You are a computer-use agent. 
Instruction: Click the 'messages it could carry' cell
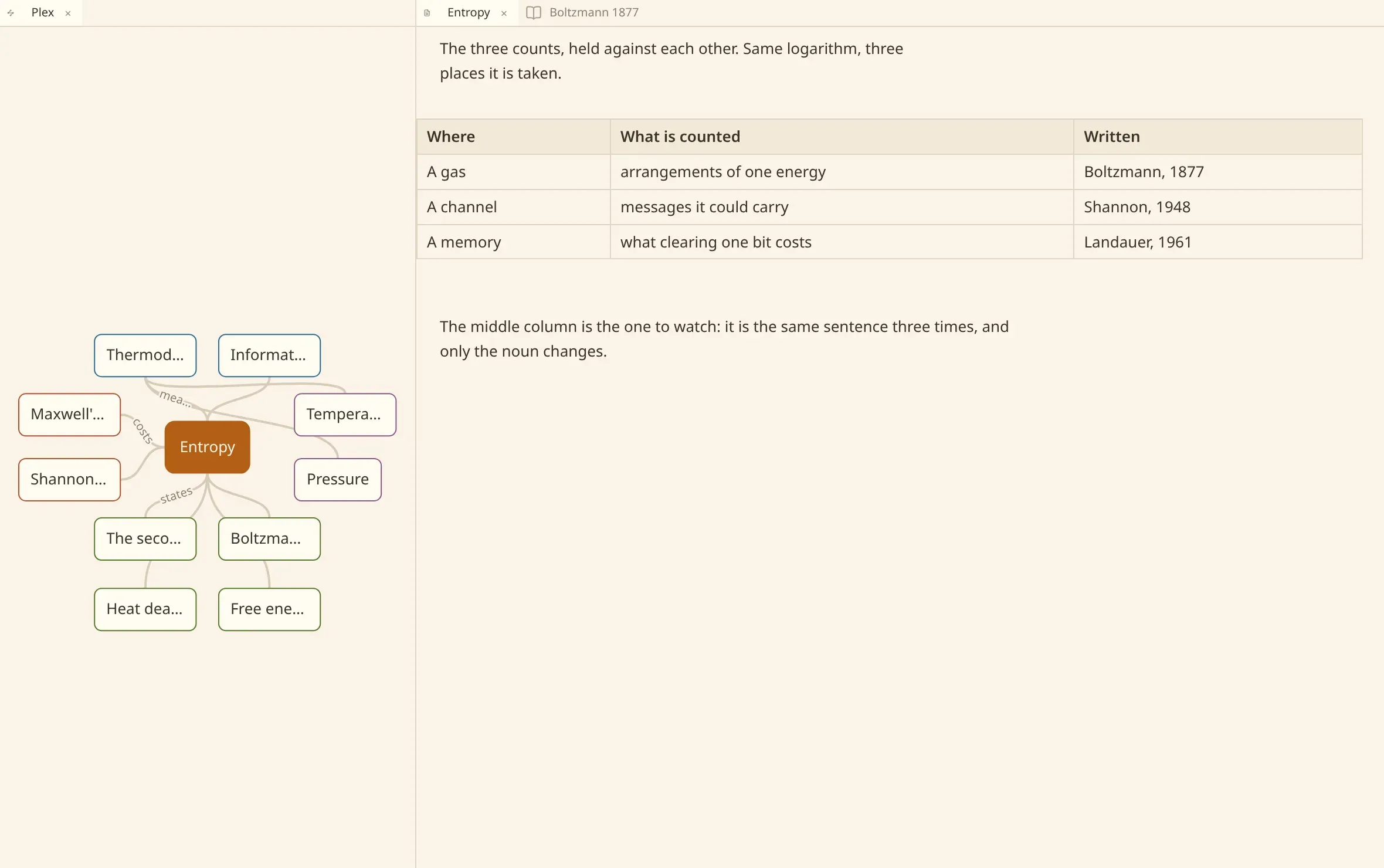click(842, 207)
